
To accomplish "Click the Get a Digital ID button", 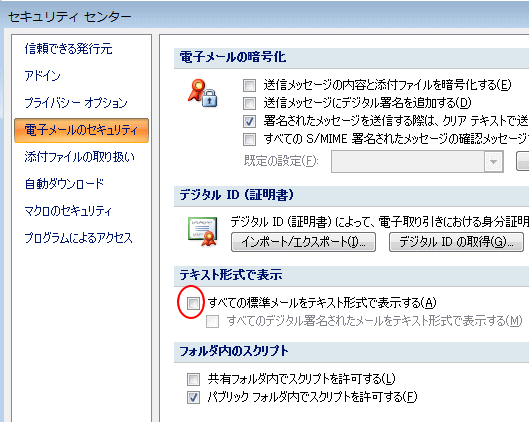I will pos(456,242).
